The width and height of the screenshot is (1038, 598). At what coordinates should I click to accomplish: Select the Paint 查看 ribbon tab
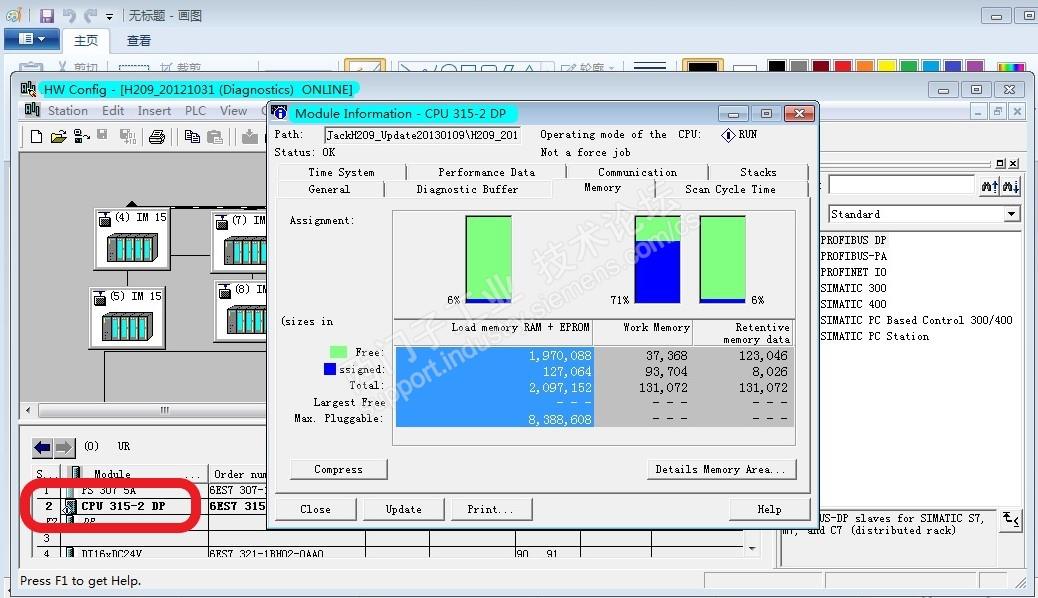tap(138, 40)
